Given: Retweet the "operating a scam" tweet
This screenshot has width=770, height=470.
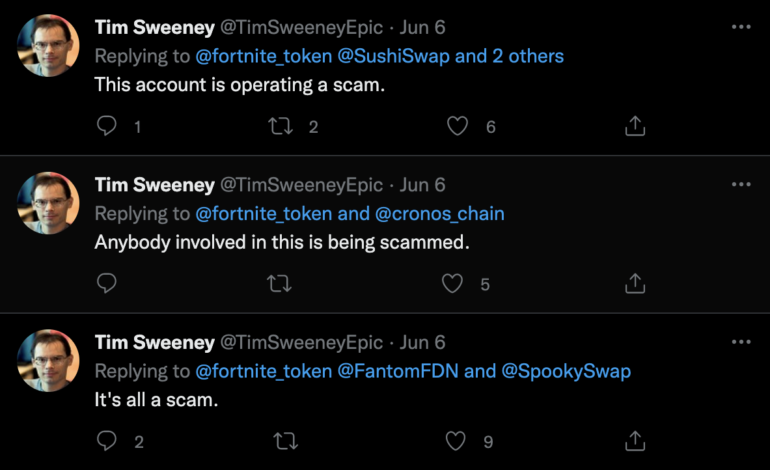Looking at the screenshot, I should click(281, 126).
